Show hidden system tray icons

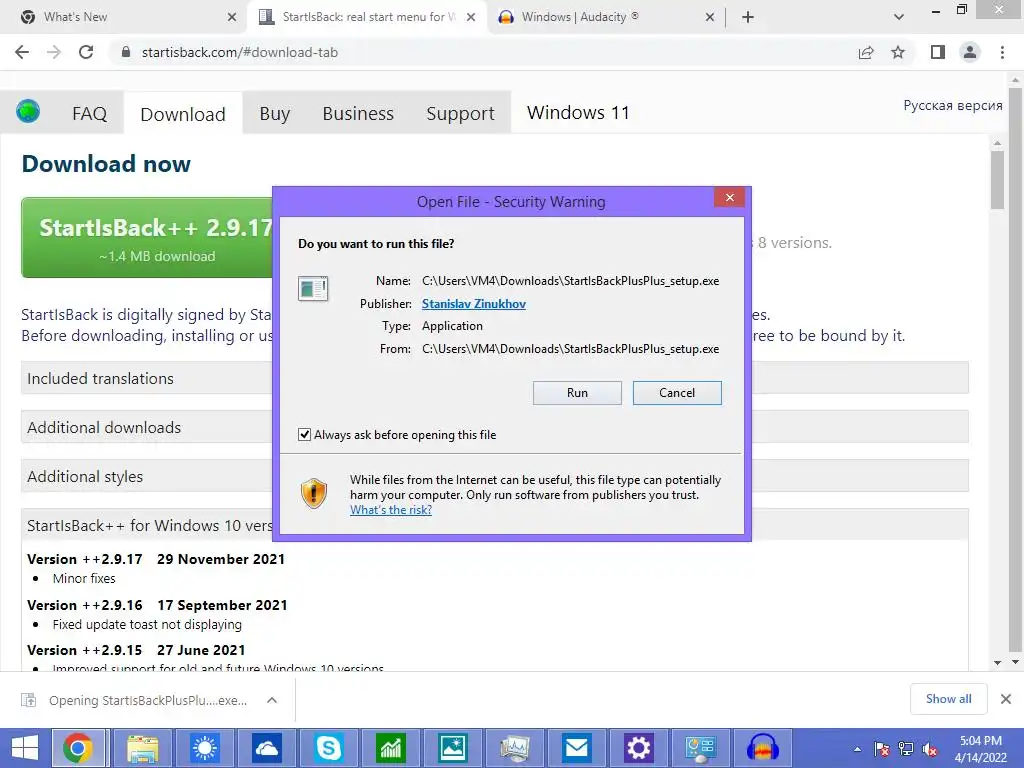pos(857,749)
